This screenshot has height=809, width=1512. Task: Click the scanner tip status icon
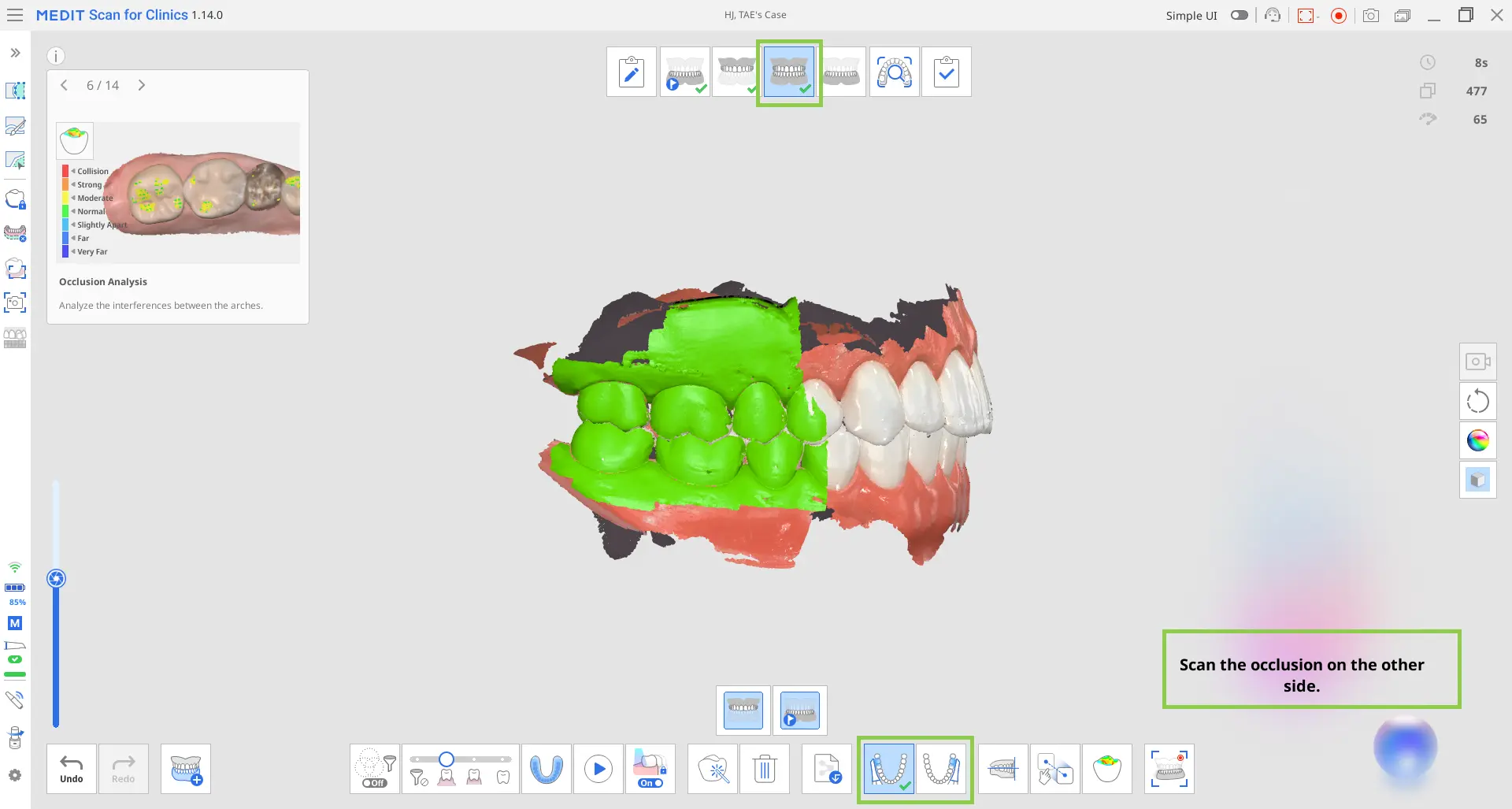15,652
